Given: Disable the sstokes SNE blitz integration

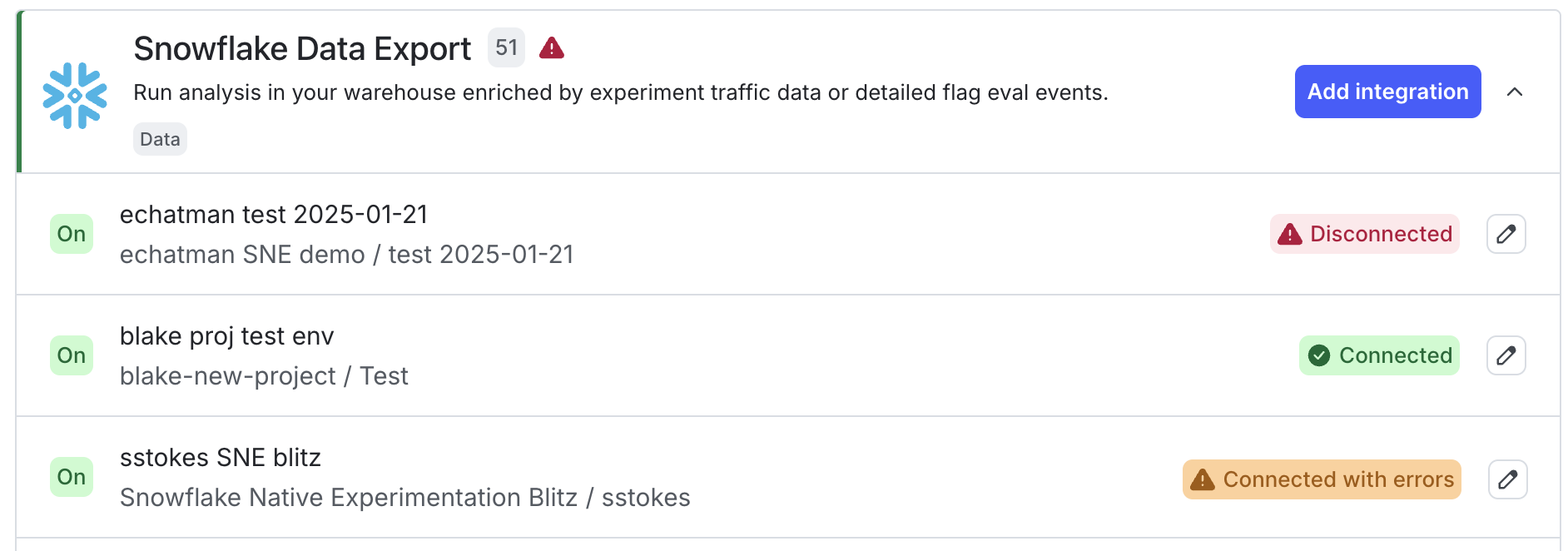Looking at the screenshot, I should (x=72, y=478).
